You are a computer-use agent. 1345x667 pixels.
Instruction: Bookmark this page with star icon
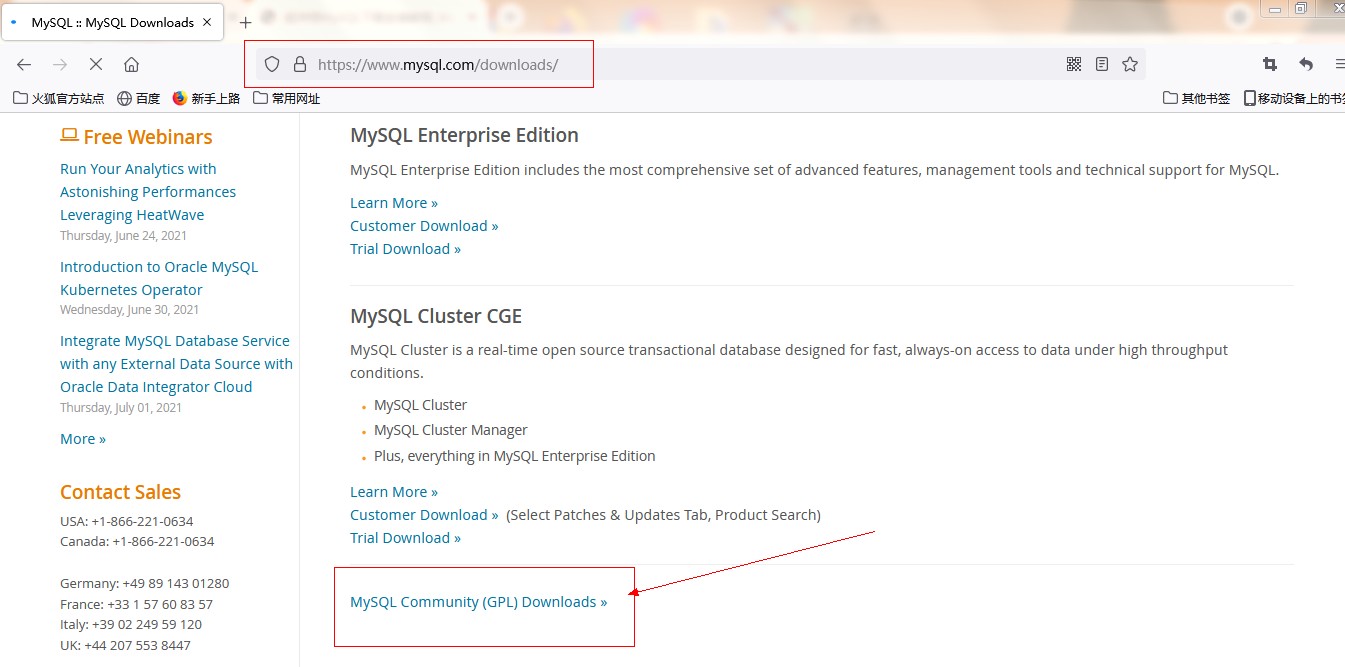pyautogui.click(x=1130, y=64)
